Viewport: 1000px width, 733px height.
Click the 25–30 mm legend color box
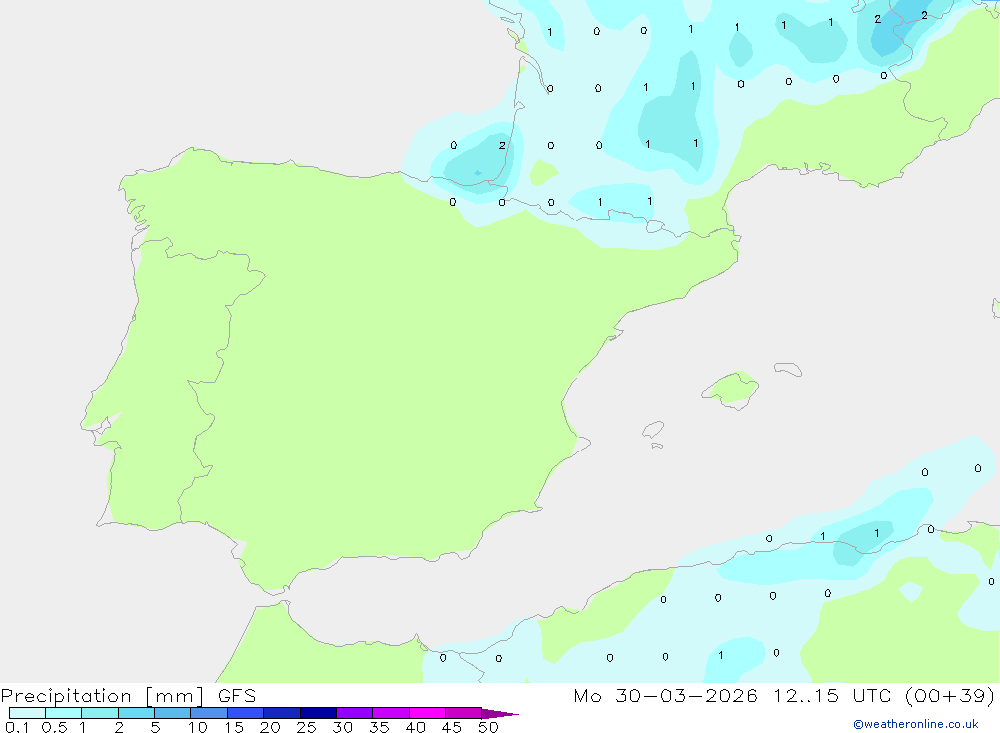point(318,713)
